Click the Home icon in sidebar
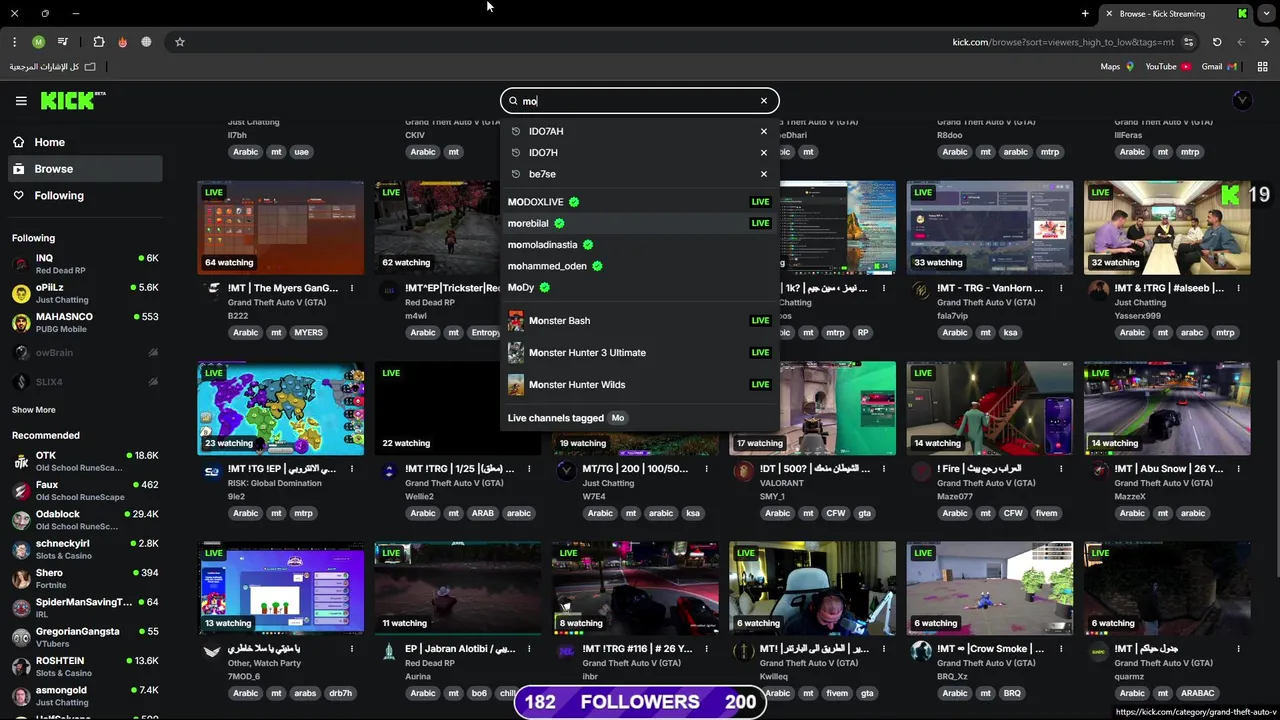The image size is (1280, 720). pos(19,142)
